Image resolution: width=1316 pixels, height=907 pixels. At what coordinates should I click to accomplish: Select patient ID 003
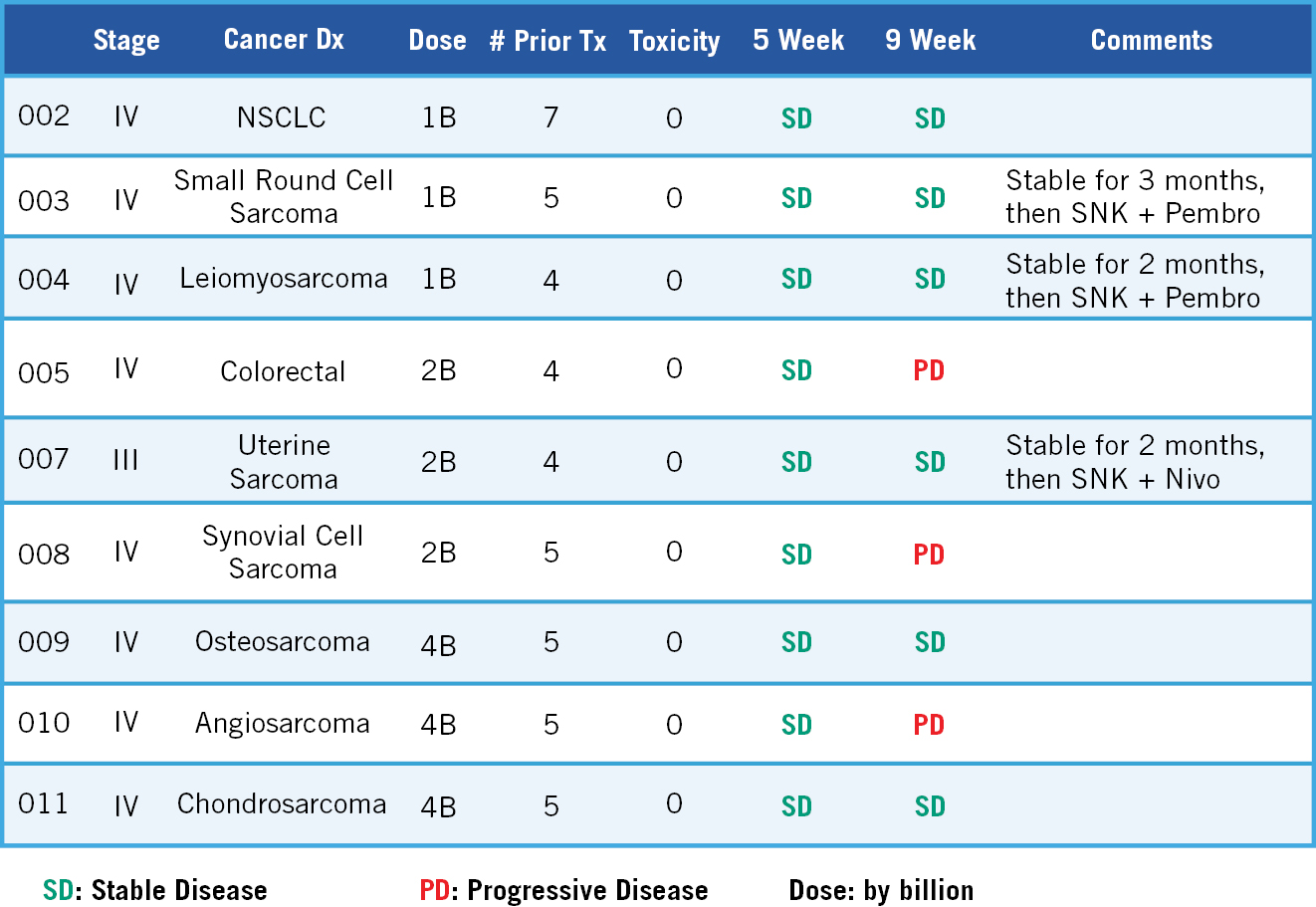[44, 200]
